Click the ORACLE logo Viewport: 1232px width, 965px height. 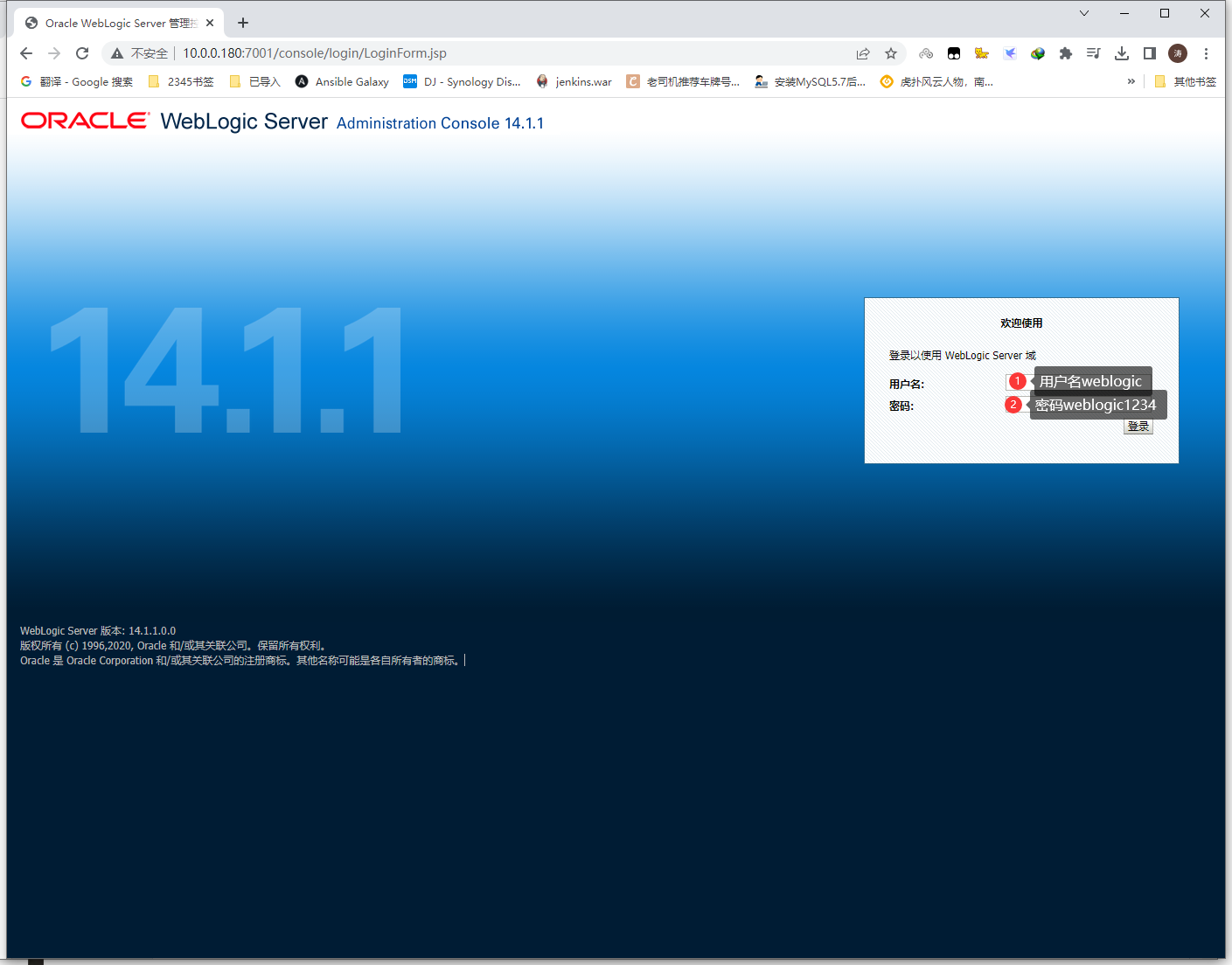pyautogui.click(x=85, y=121)
